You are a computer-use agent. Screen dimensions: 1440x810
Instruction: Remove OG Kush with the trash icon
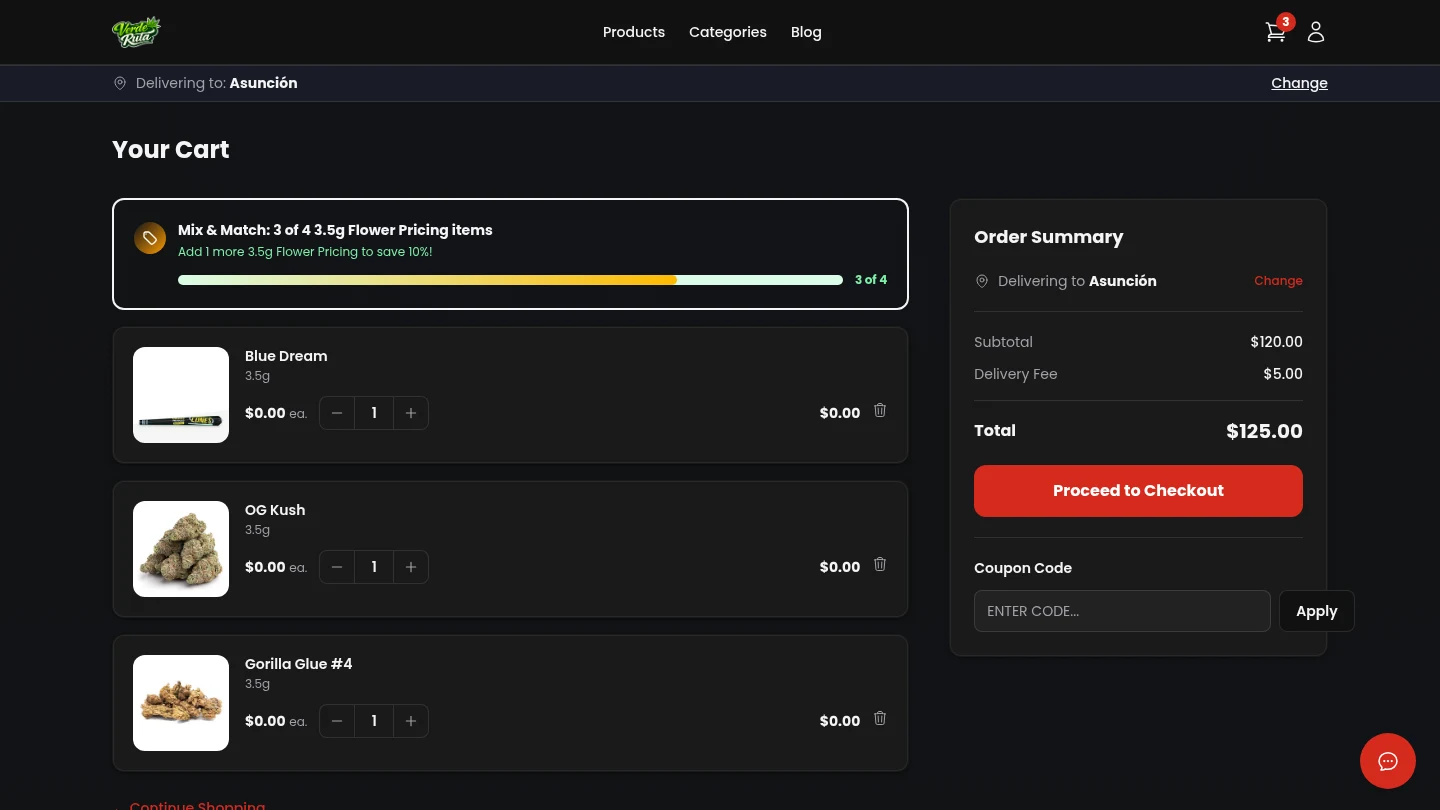click(879, 564)
